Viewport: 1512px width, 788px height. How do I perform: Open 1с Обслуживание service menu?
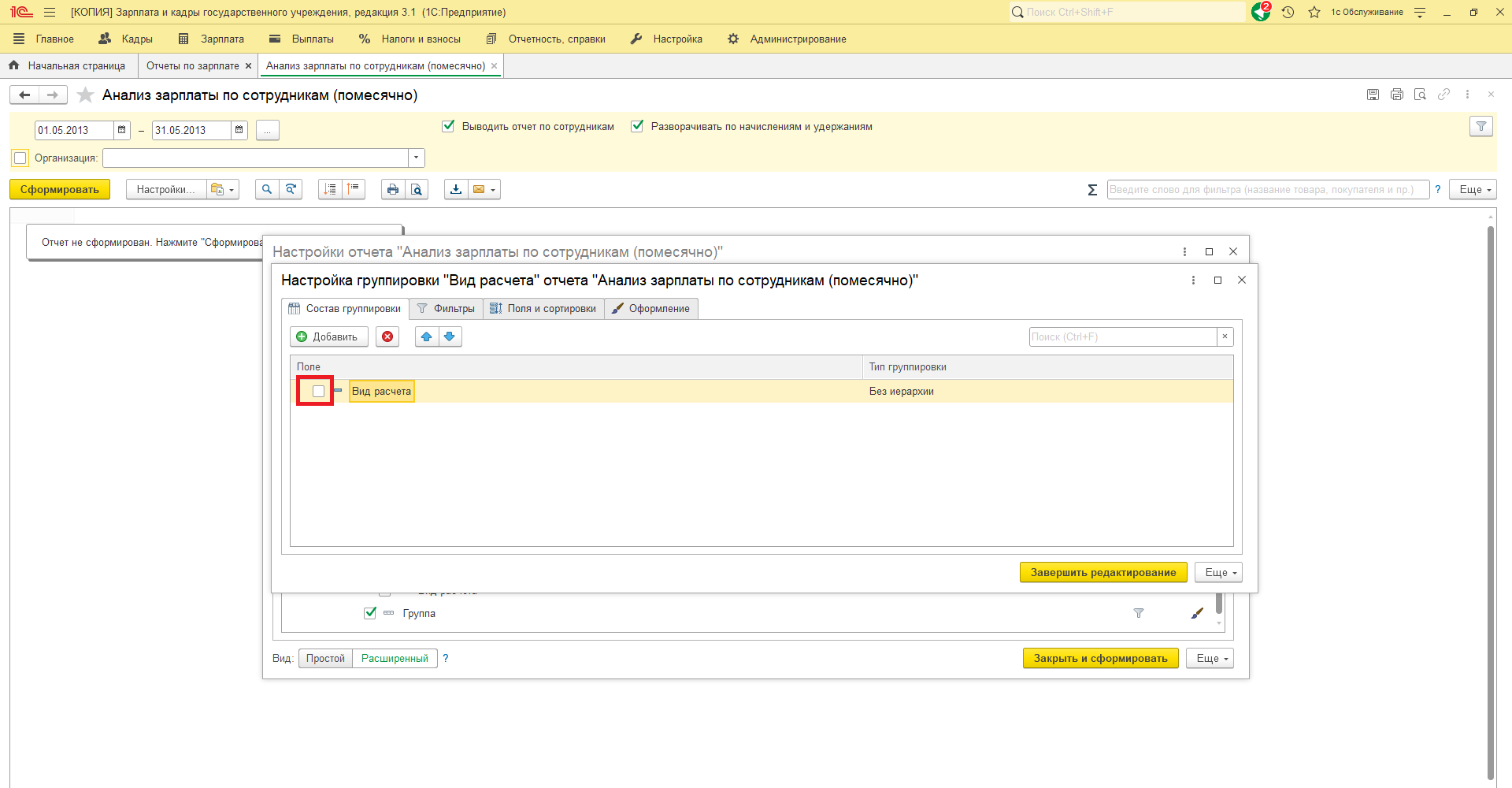point(1366,12)
